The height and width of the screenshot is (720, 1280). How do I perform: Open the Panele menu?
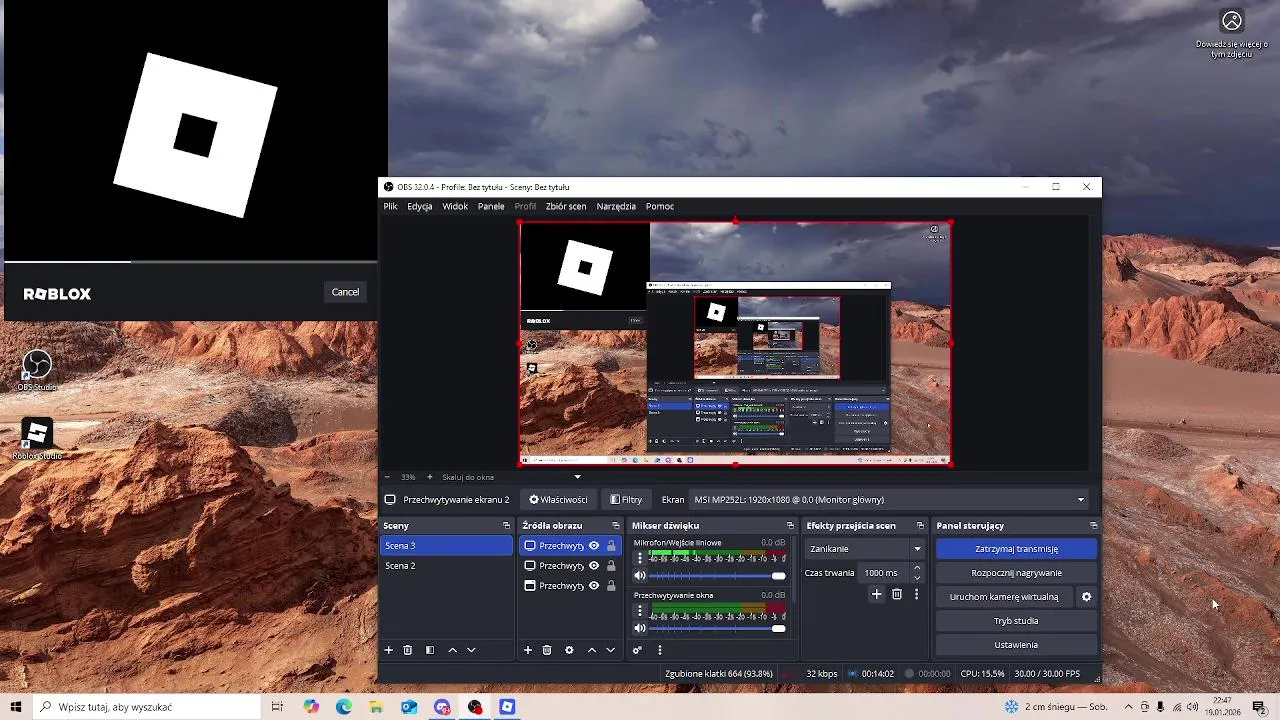pyautogui.click(x=491, y=206)
